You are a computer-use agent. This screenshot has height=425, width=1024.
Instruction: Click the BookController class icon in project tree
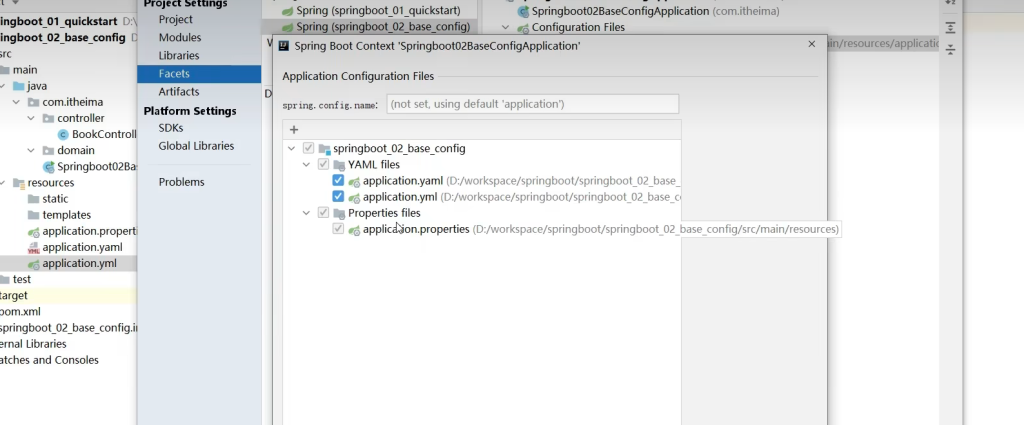point(63,135)
